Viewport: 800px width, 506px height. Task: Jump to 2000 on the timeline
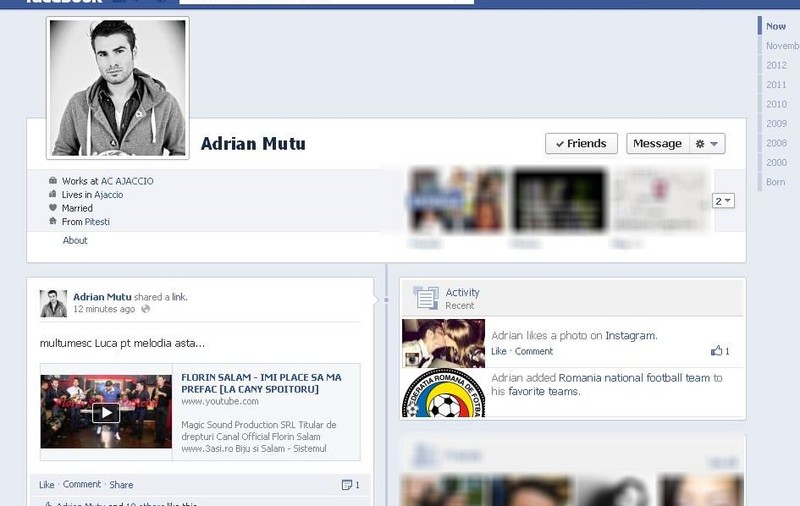click(776, 163)
